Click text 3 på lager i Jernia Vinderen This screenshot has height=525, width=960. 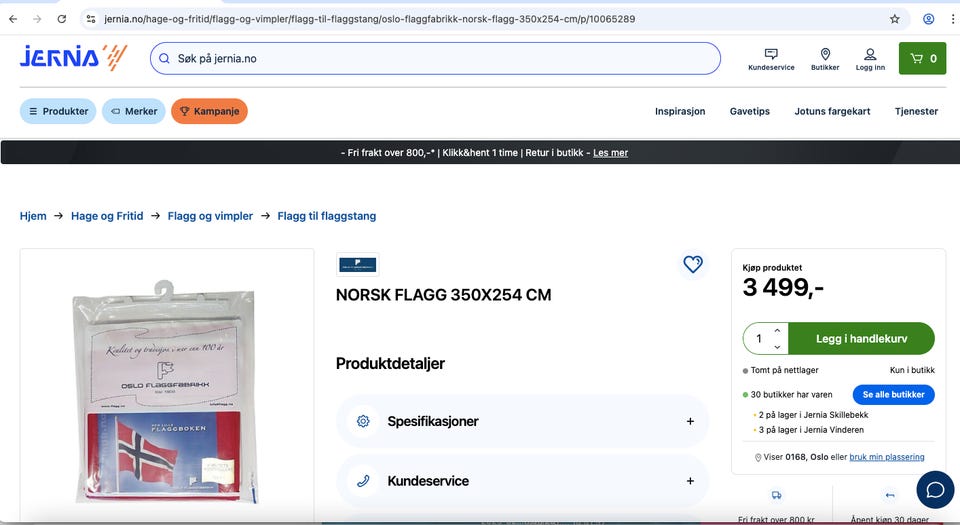click(x=811, y=430)
